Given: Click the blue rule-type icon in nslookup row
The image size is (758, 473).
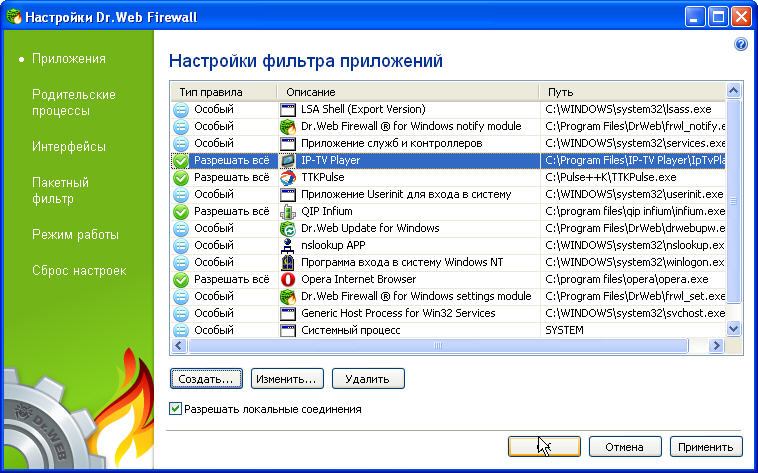Looking at the screenshot, I should click(x=181, y=245).
